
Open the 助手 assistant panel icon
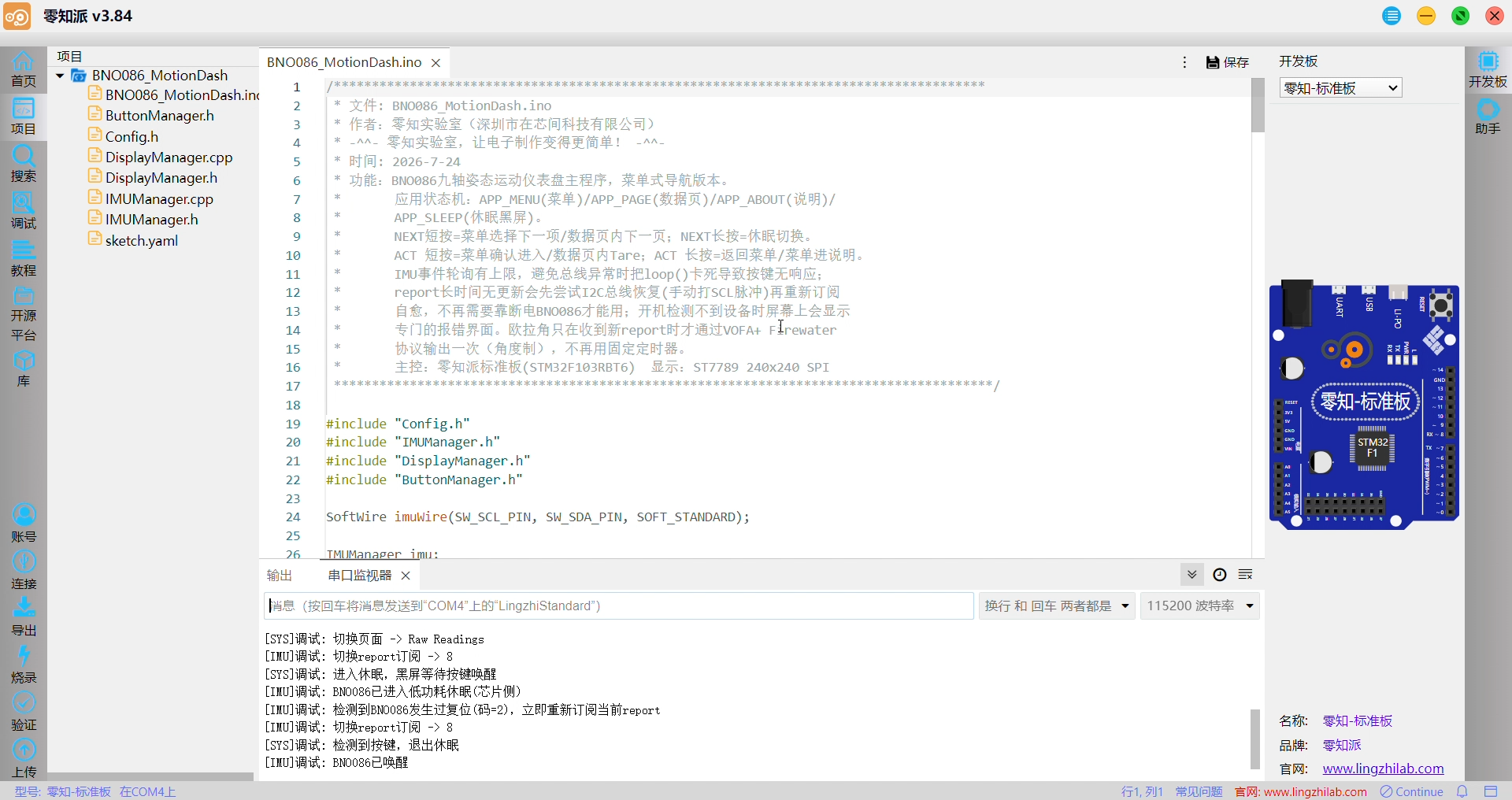1488,117
